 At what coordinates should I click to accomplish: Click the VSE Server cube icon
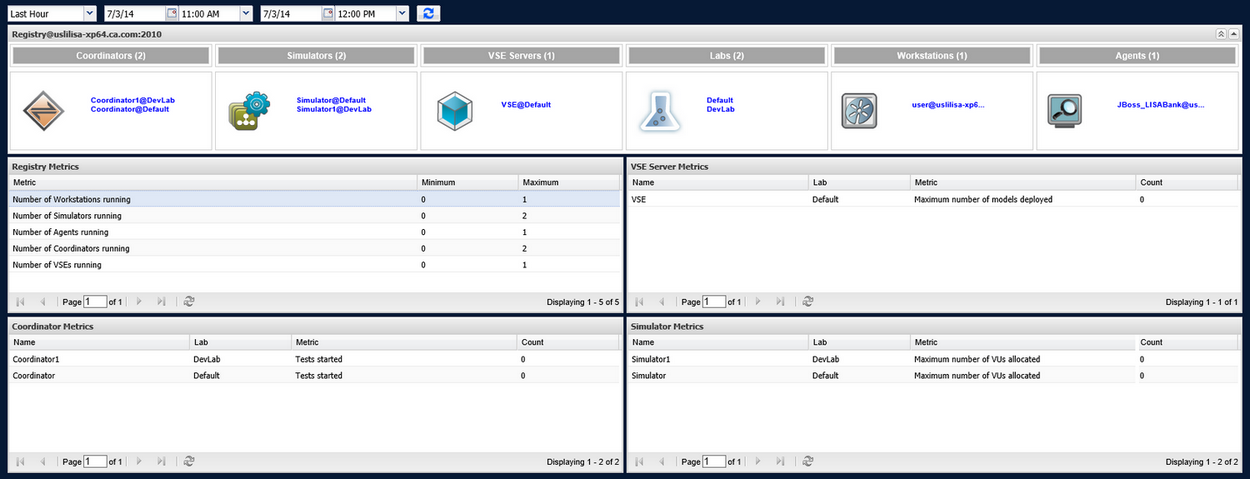(455, 110)
